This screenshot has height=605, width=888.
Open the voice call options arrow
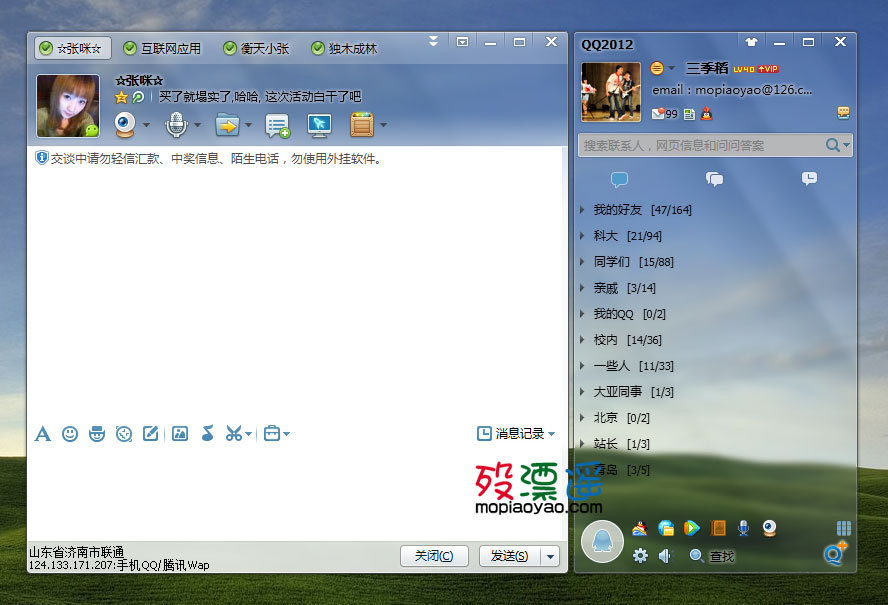tap(198, 125)
